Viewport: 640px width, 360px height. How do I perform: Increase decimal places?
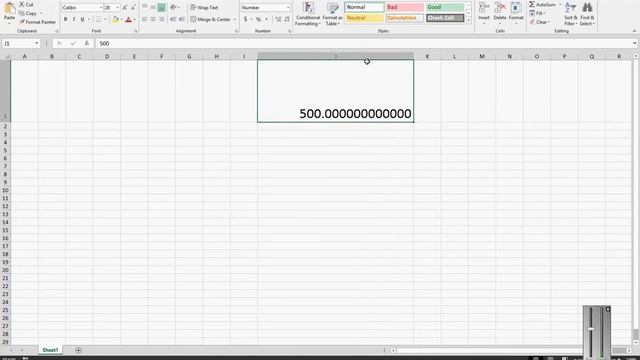pyautogui.click(x=278, y=19)
